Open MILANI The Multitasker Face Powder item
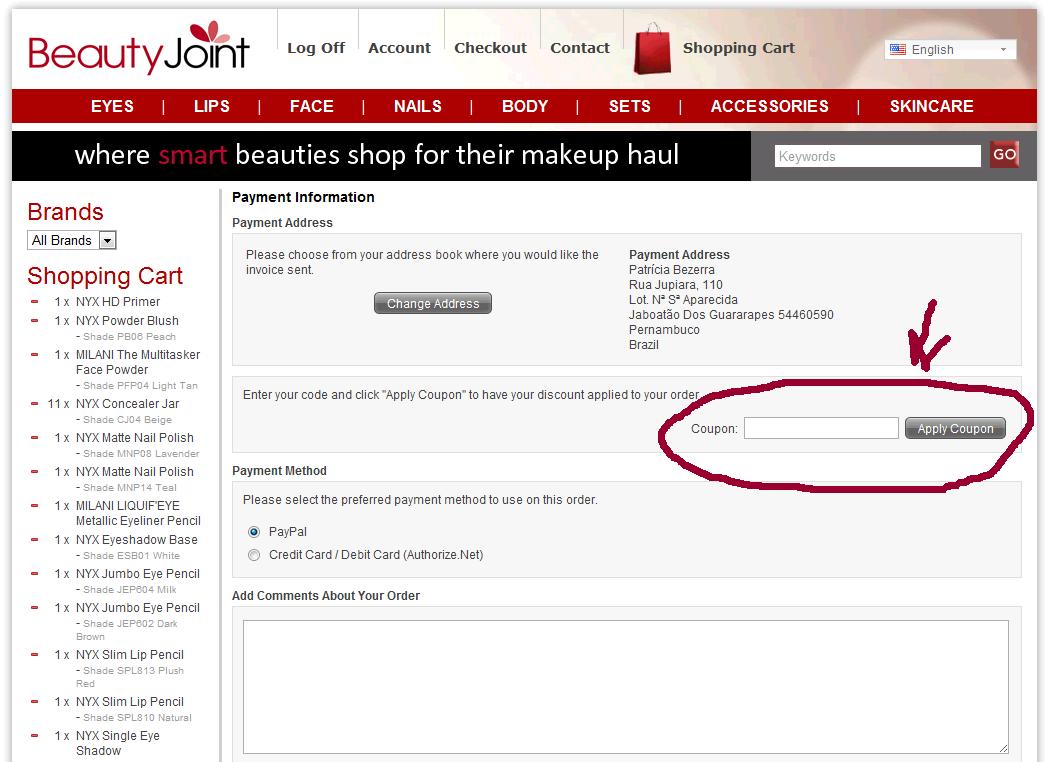This screenshot has height=762, width=1047. [x=138, y=362]
